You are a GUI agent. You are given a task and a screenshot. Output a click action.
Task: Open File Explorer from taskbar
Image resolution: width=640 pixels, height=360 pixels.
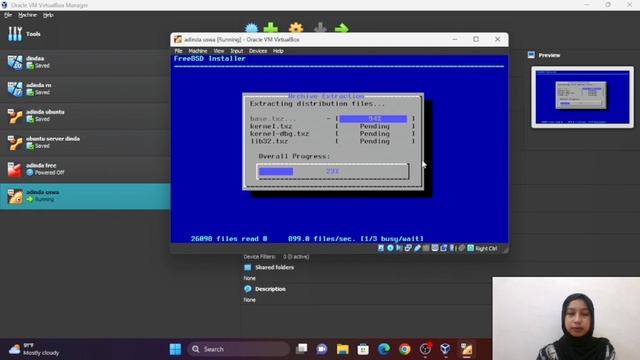pyautogui.click(x=343, y=349)
